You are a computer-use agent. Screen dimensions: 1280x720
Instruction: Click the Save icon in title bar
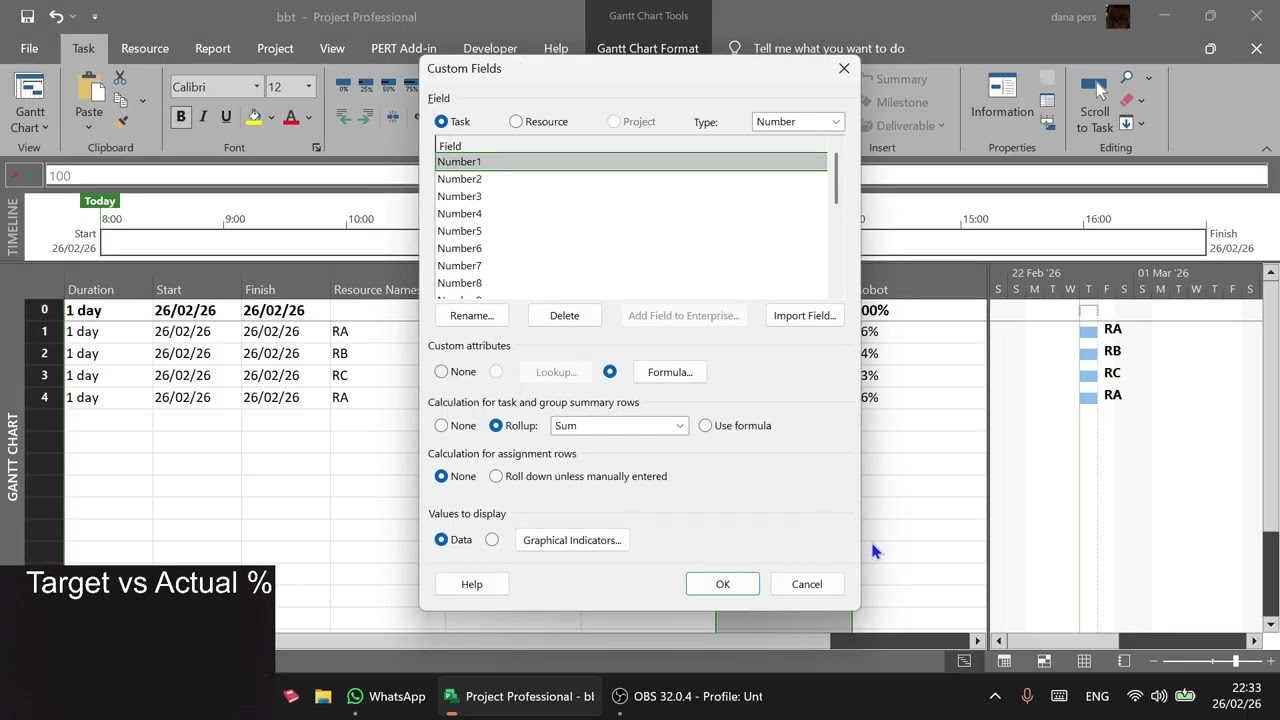pyautogui.click(x=27, y=17)
